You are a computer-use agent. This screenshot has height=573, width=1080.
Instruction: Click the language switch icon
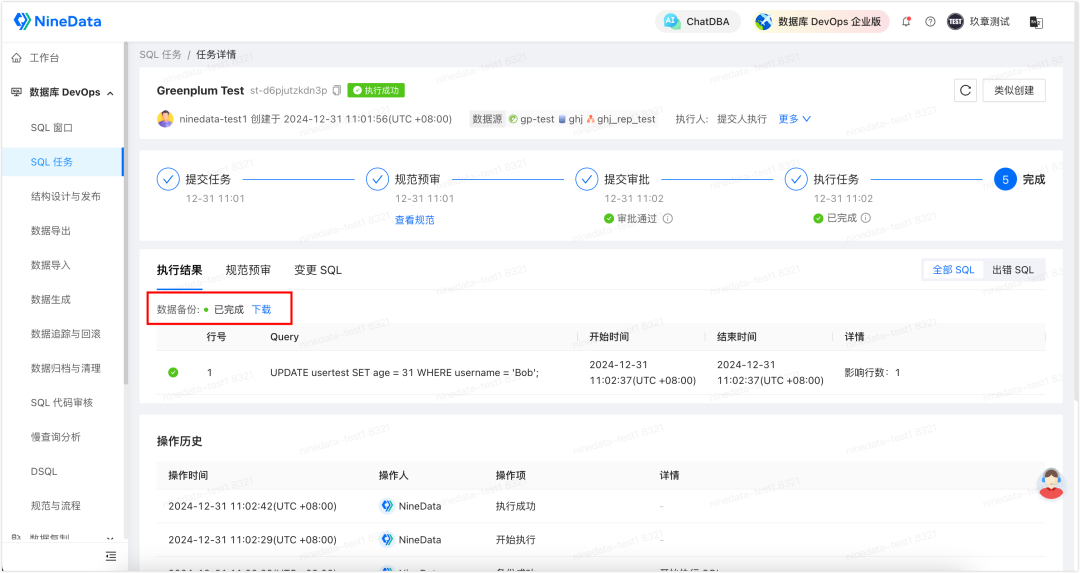click(x=1036, y=21)
